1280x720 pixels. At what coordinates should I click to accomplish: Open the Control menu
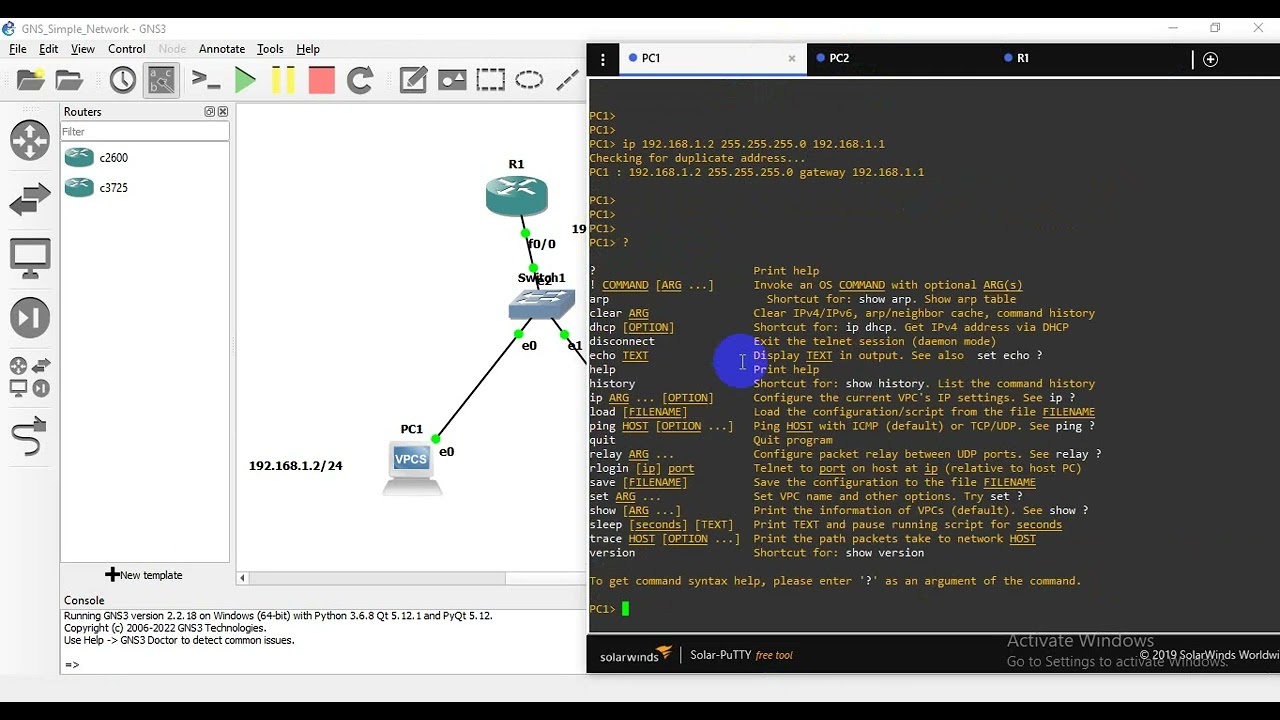127,49
